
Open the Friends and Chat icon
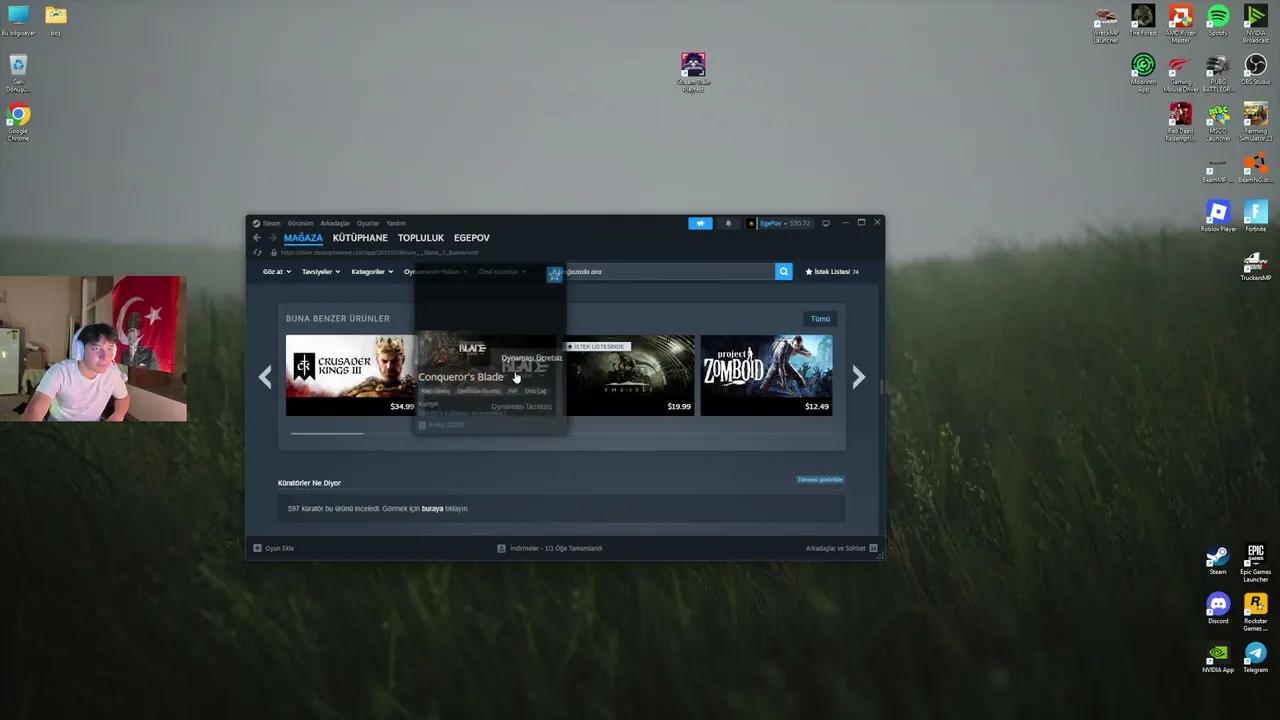pos(873,548)
